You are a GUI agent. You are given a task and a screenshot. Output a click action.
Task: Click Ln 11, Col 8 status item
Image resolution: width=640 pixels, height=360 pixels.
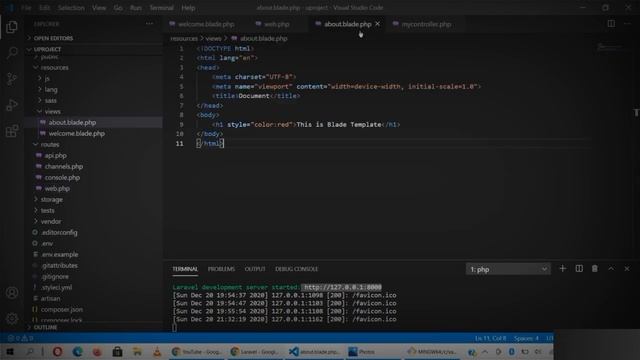490,338
